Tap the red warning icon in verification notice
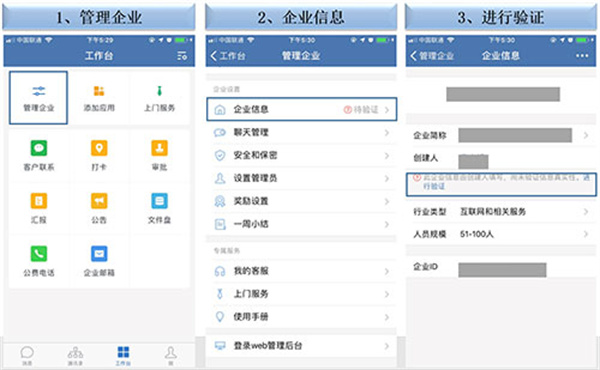 (x=417, y=178)
